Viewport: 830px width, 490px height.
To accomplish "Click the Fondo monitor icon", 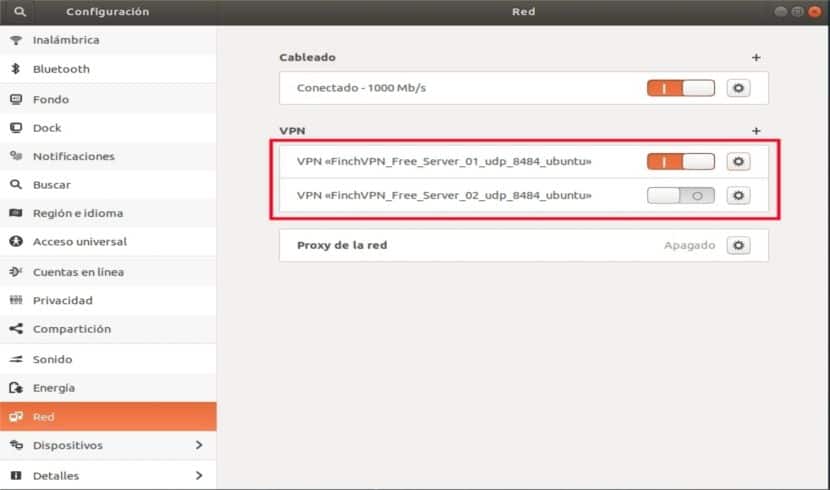I will (x=16, y=99).
